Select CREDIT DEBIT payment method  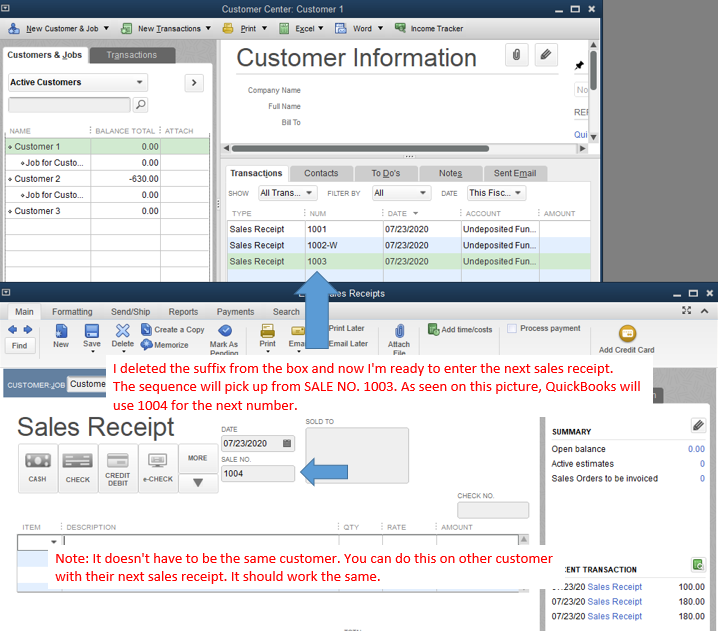coord(118,468)
